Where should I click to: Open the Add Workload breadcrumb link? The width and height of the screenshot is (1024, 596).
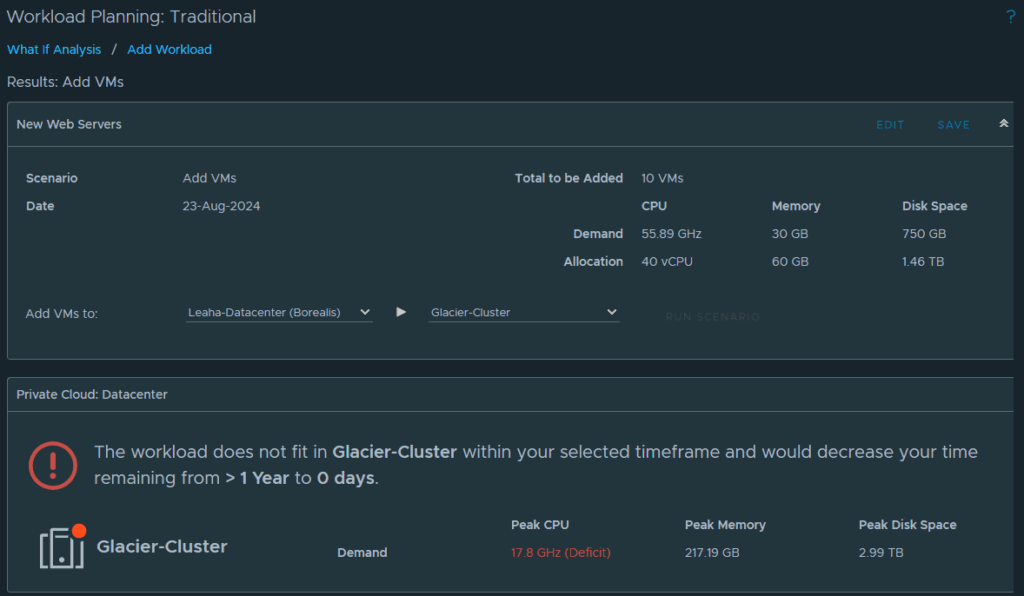click(169, 50)
